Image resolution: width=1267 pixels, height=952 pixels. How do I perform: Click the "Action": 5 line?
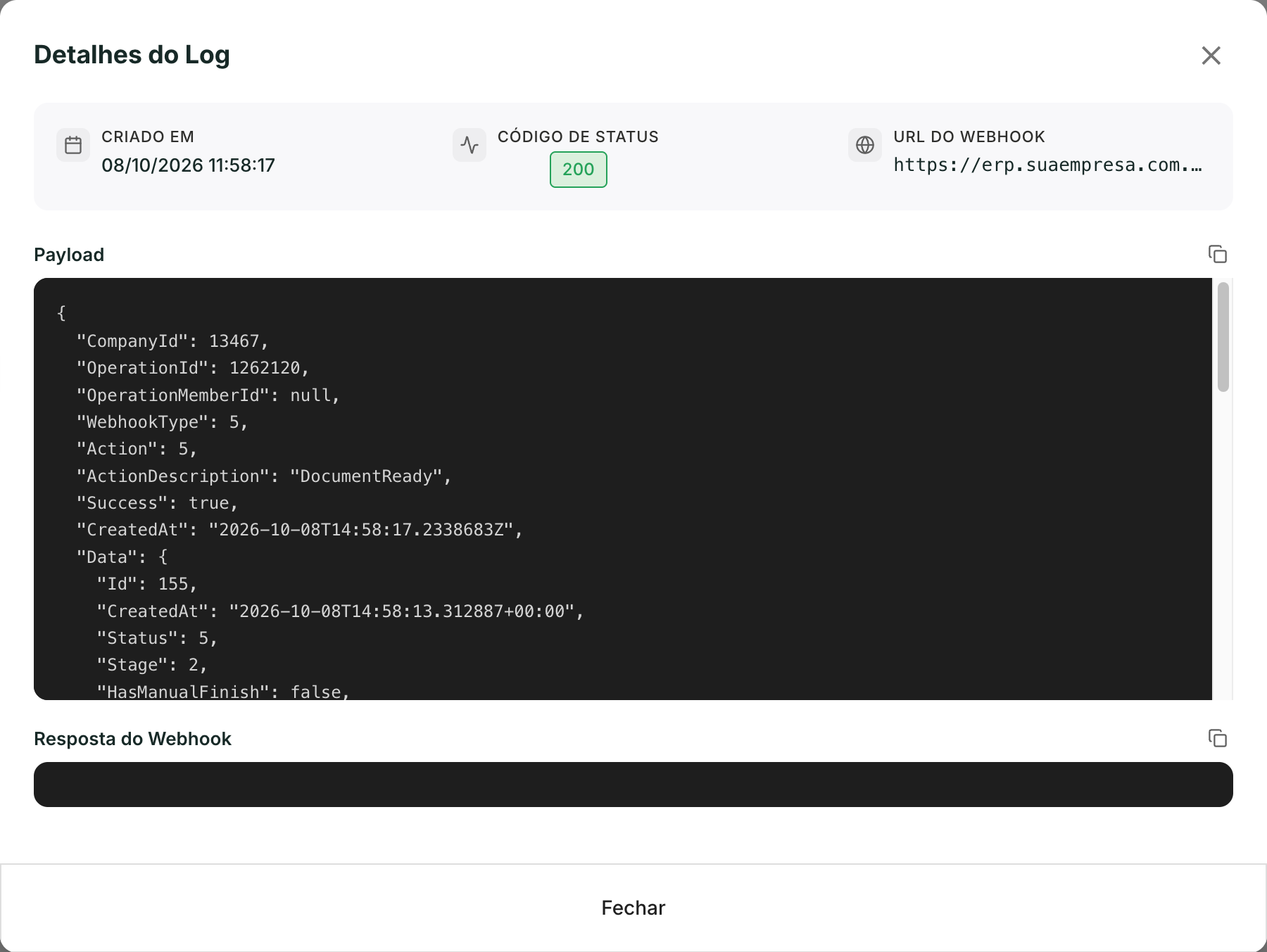(x=137, y=449)
